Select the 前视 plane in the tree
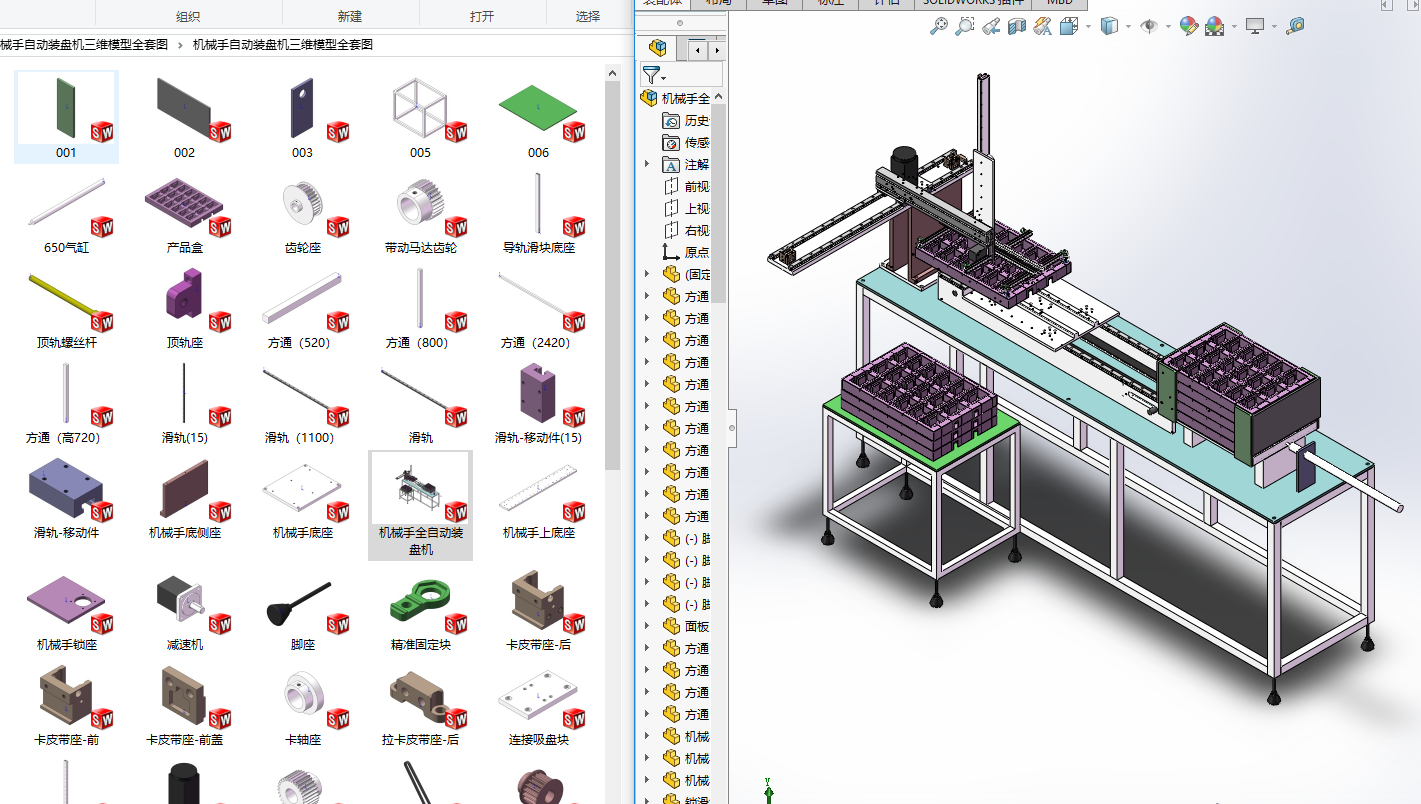Viewport: 1421px width, 804px height. [696, 186]
